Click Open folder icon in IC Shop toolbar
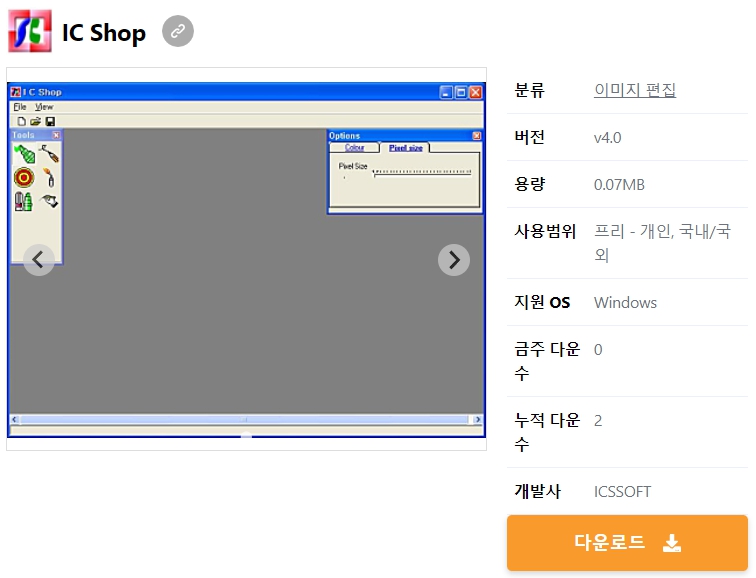This screenshot has width=756, height=578. pyautogui.click(x=35, y=121)
